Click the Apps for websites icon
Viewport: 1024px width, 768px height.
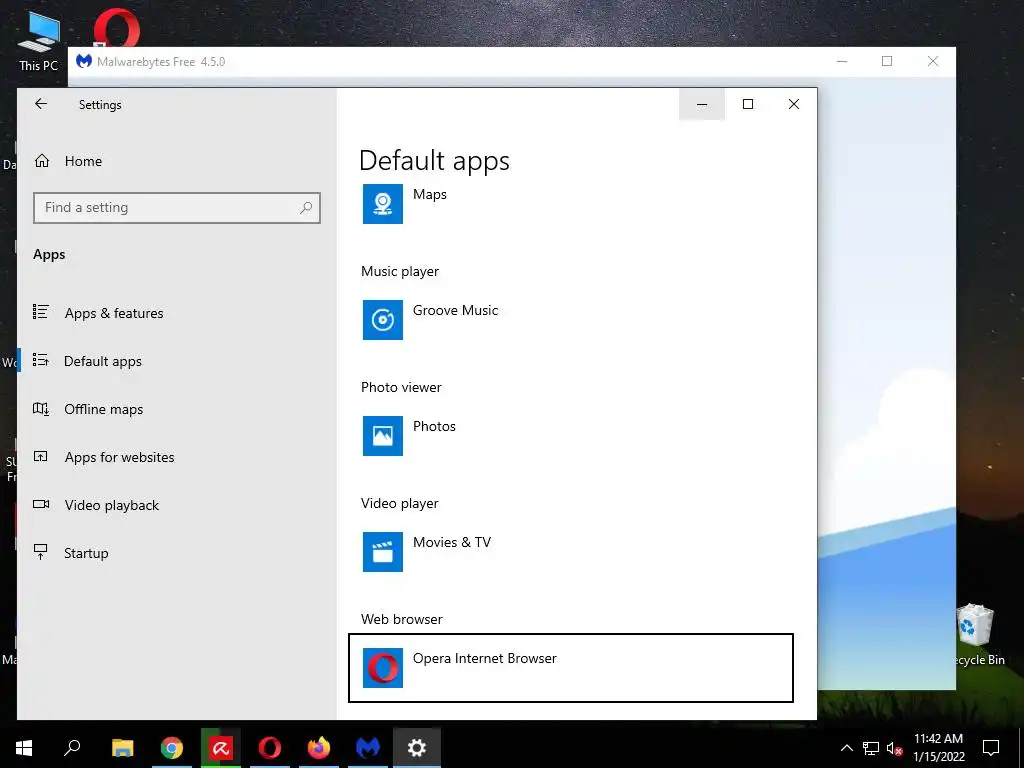[40, 456]
